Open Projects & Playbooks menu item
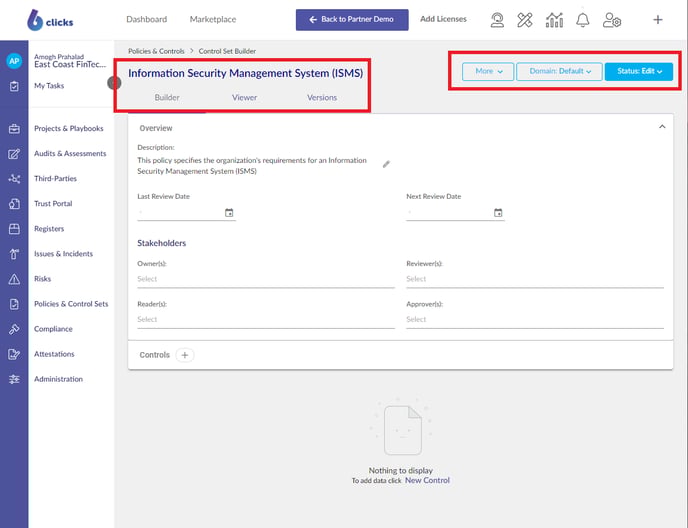688x528 pixels. coord(69,128)
